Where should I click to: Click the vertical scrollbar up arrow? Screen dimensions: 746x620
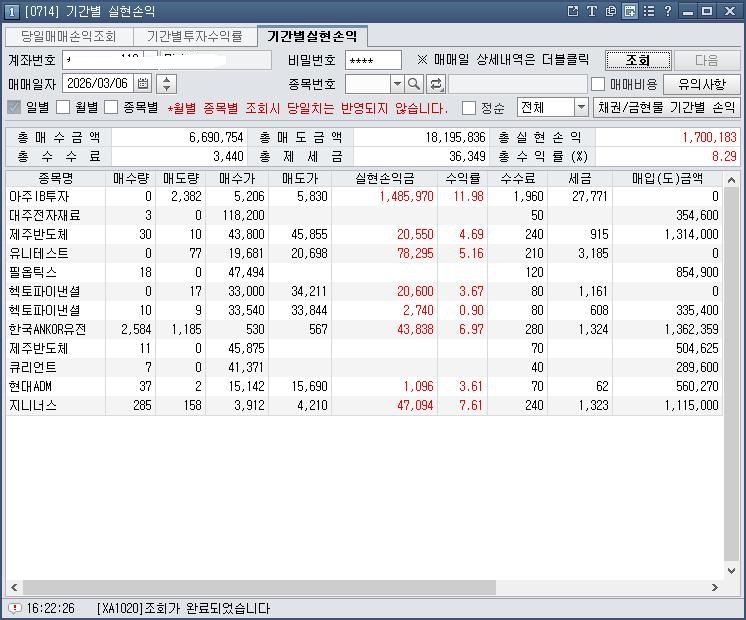coord(731,180)
